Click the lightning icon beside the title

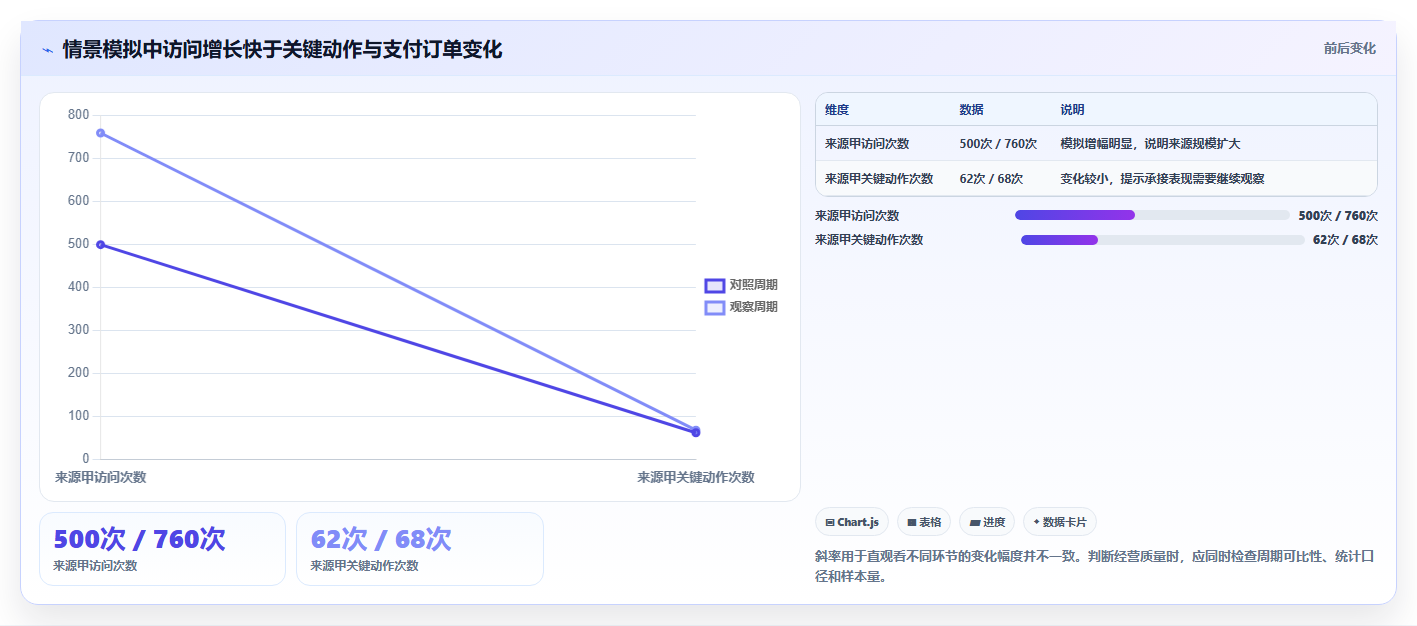(47, 49)
